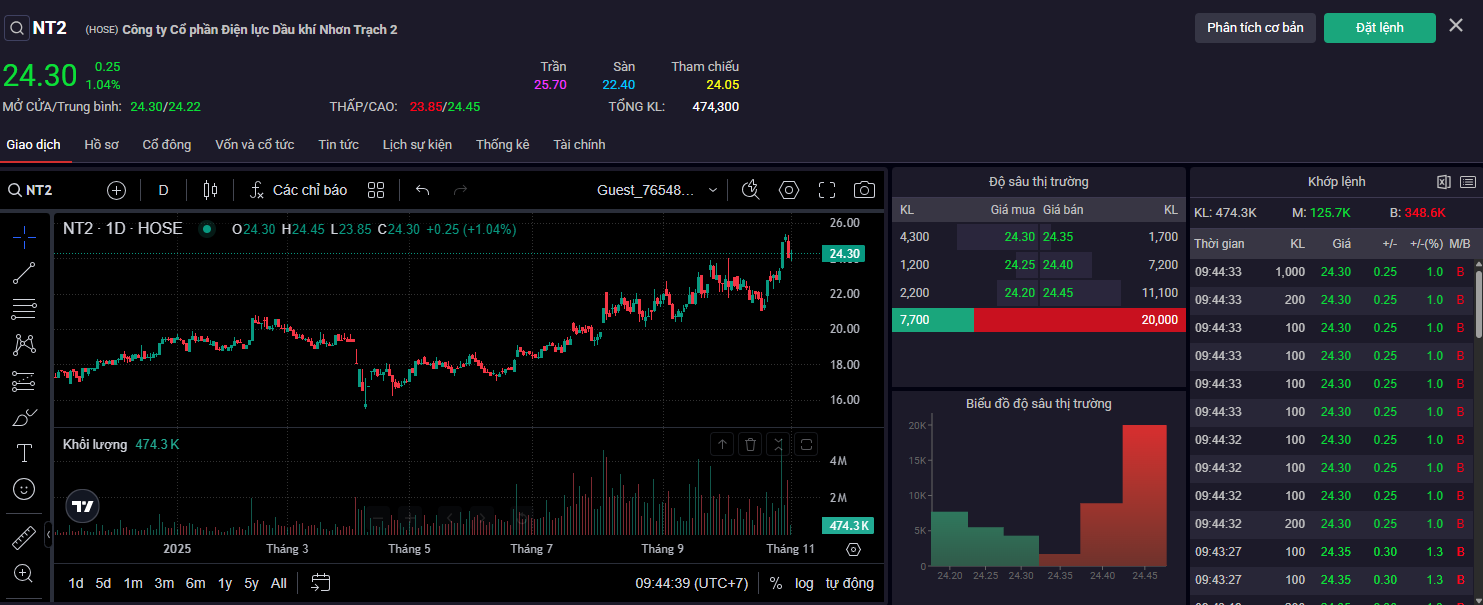Image resolution: width=1483 pixels, height=605 pixels.
Task: Export matched orders to Excel
Action: click(x=1443, y=182)
